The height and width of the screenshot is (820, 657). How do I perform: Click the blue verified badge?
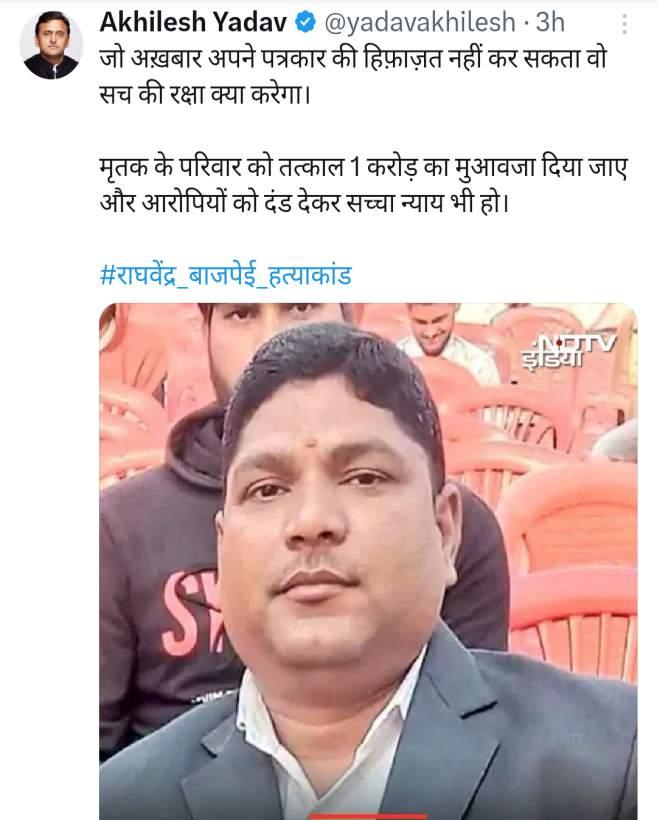[x=305, y=22]
